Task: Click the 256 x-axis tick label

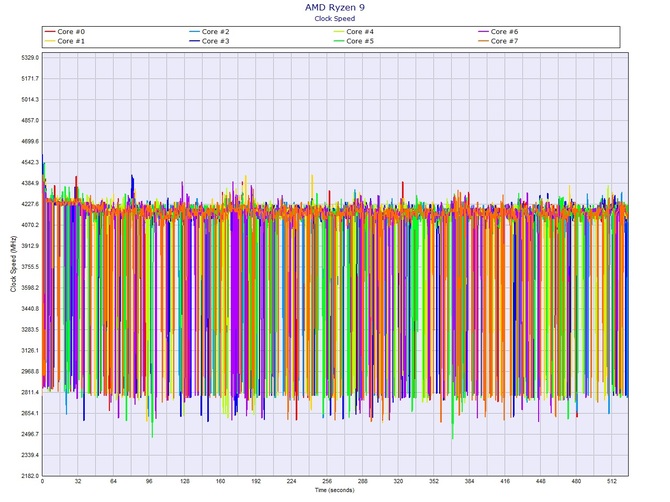Action: tap(327, 481)
